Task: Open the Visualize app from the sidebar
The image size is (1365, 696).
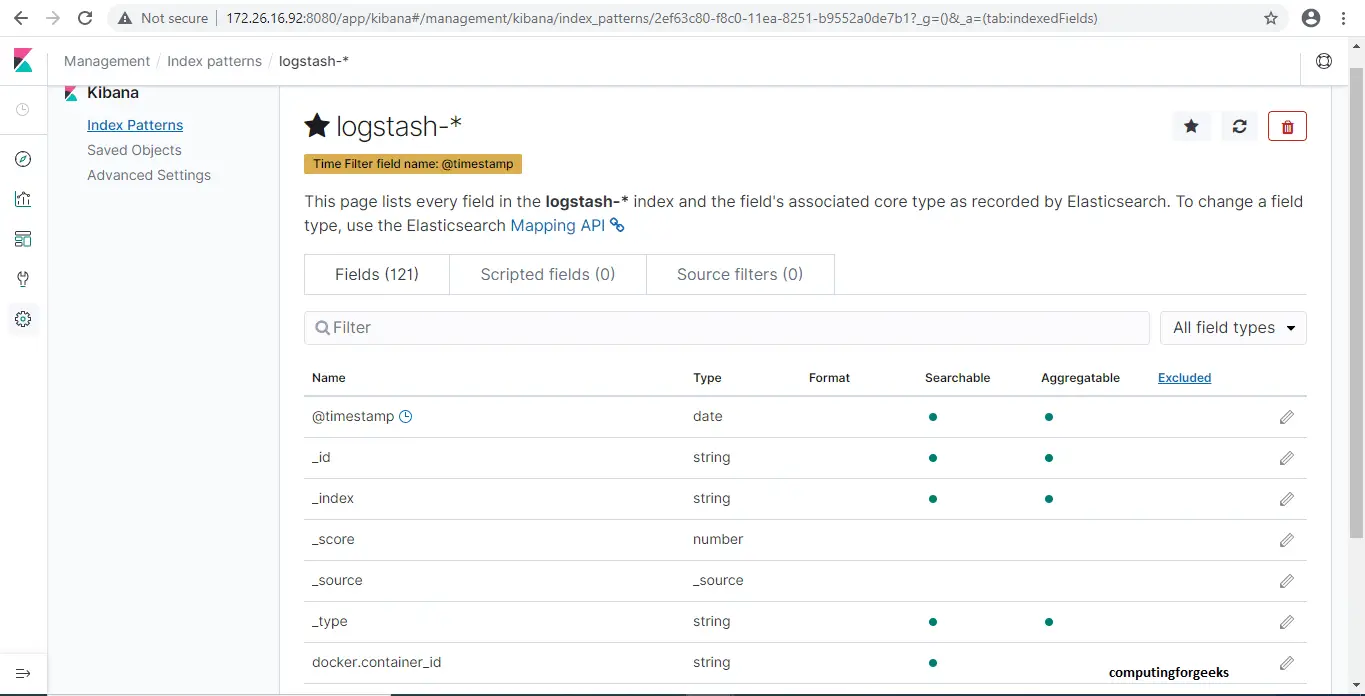Action: (23, 199)
